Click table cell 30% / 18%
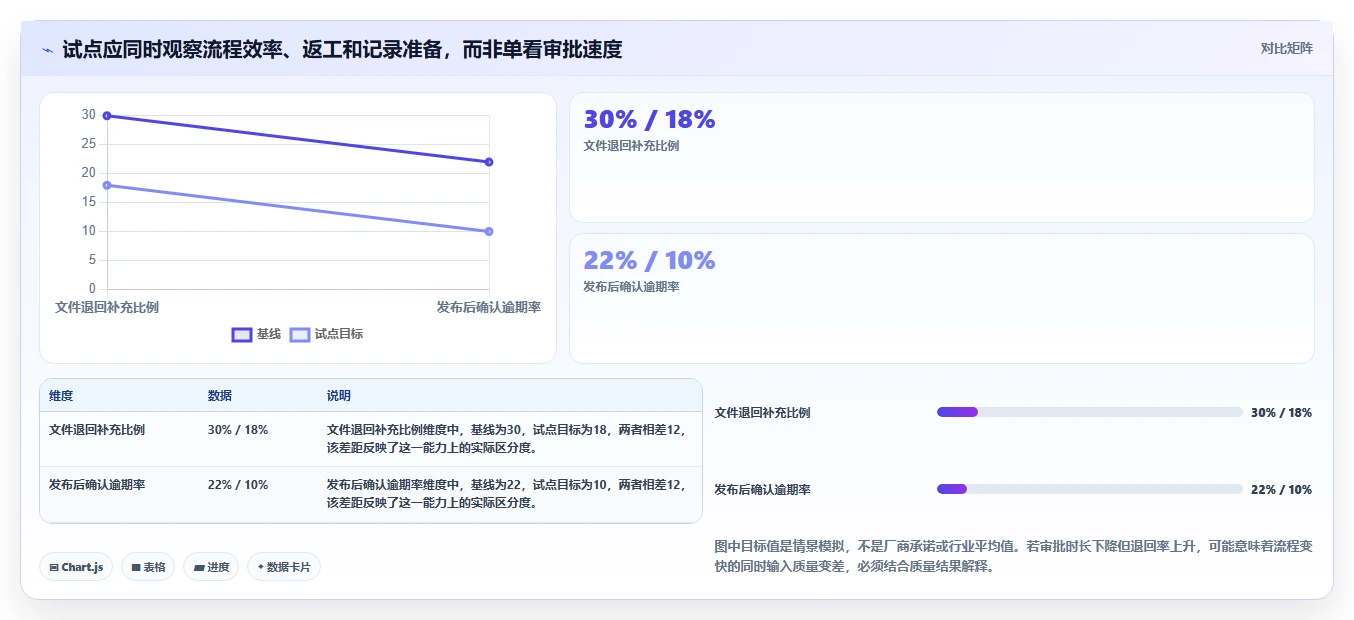Viewport: 1354px width, 620px height. point(238,430)
